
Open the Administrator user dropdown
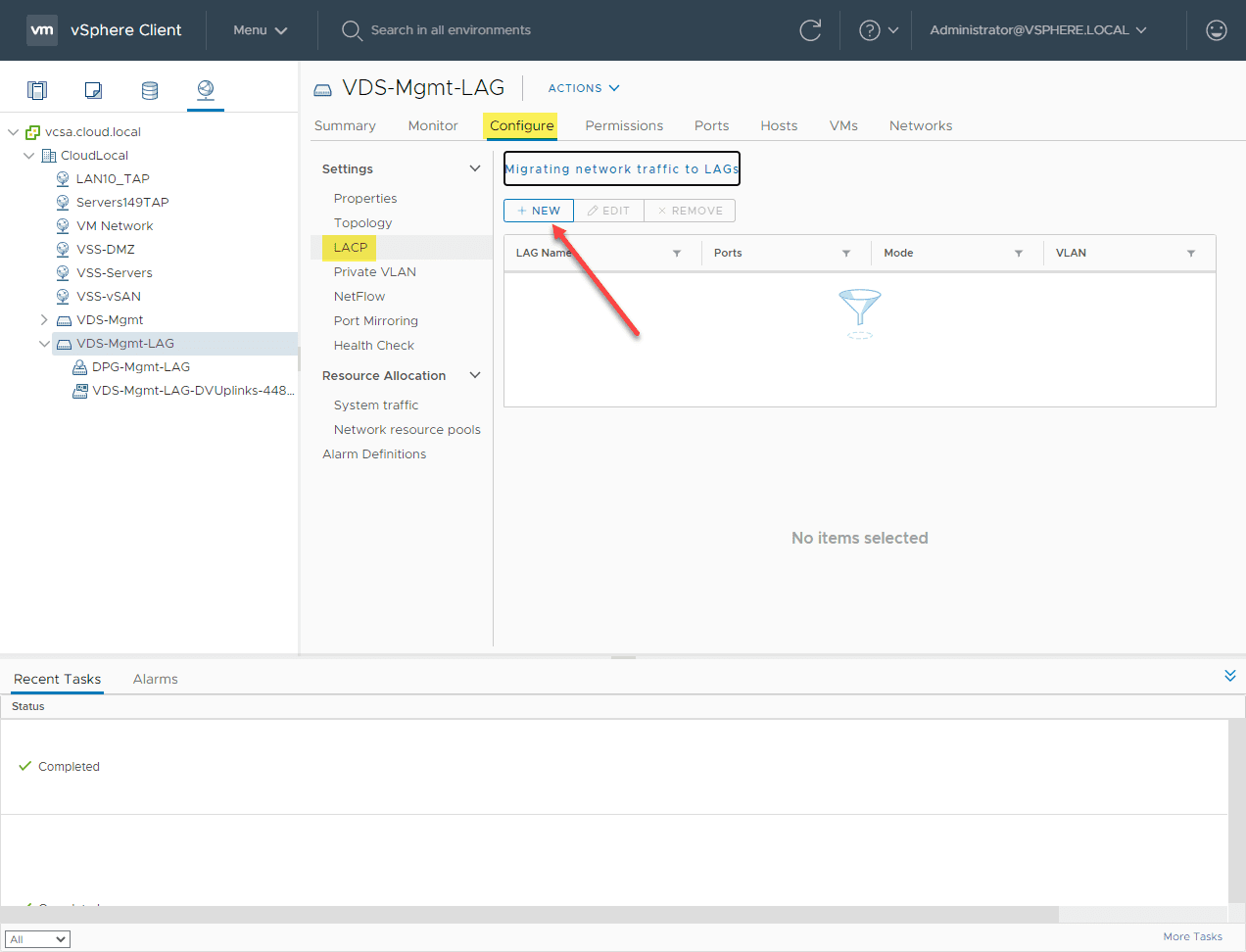(x=1038, y=30)
